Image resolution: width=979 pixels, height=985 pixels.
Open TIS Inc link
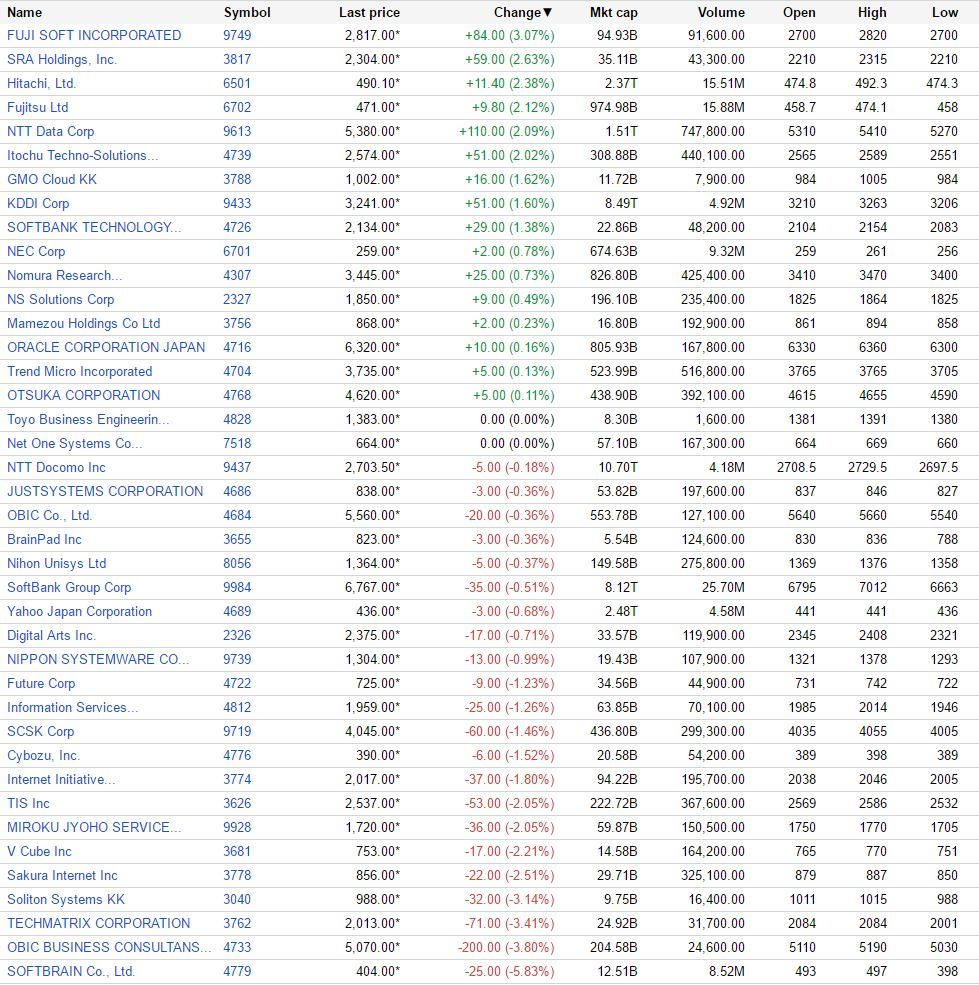pyautogui.click(x=28, y=803)
